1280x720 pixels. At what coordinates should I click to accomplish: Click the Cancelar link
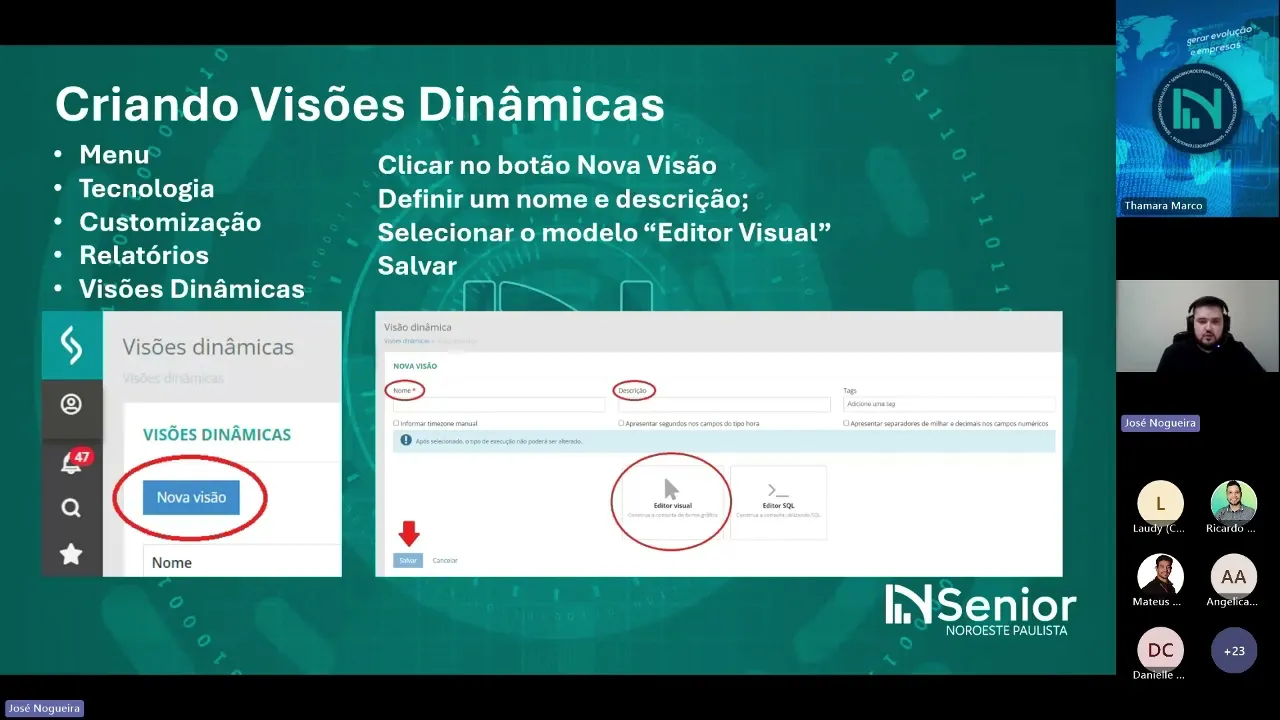coord(445,561)
